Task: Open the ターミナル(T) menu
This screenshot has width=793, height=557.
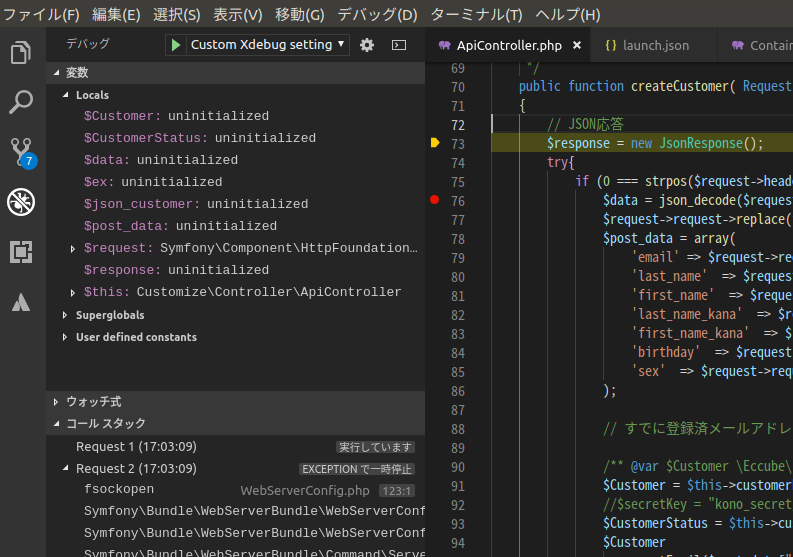Action: coord(476,15)
